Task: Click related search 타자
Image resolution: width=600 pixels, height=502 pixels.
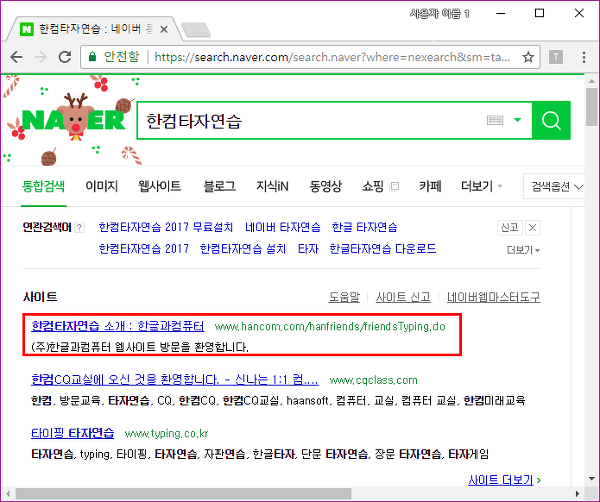Action: tap(308, 249)
